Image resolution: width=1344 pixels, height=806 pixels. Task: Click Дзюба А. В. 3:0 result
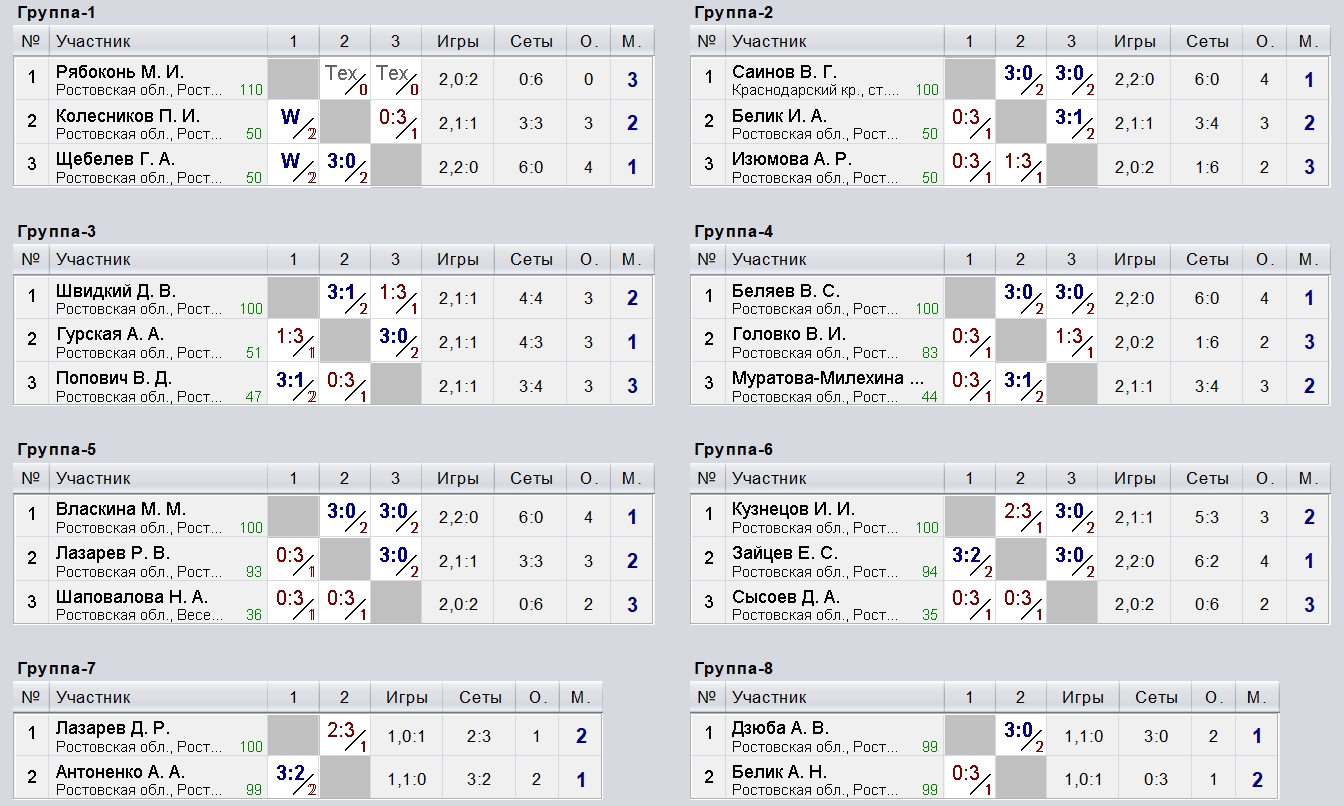1020,735
